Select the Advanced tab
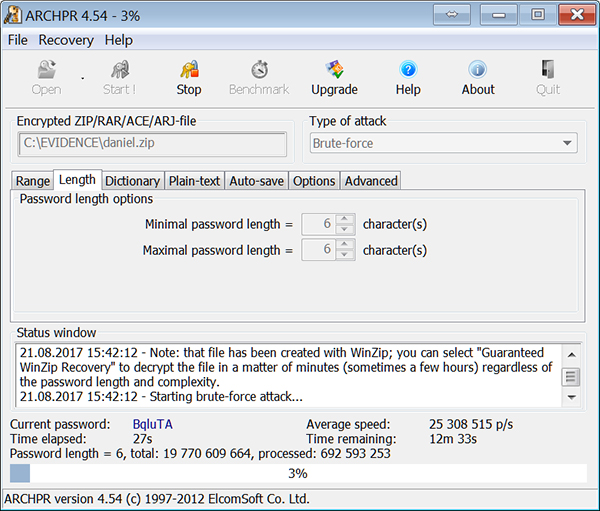Image resolution: width=600 pixels, height=511 pixels. [371, 181]
